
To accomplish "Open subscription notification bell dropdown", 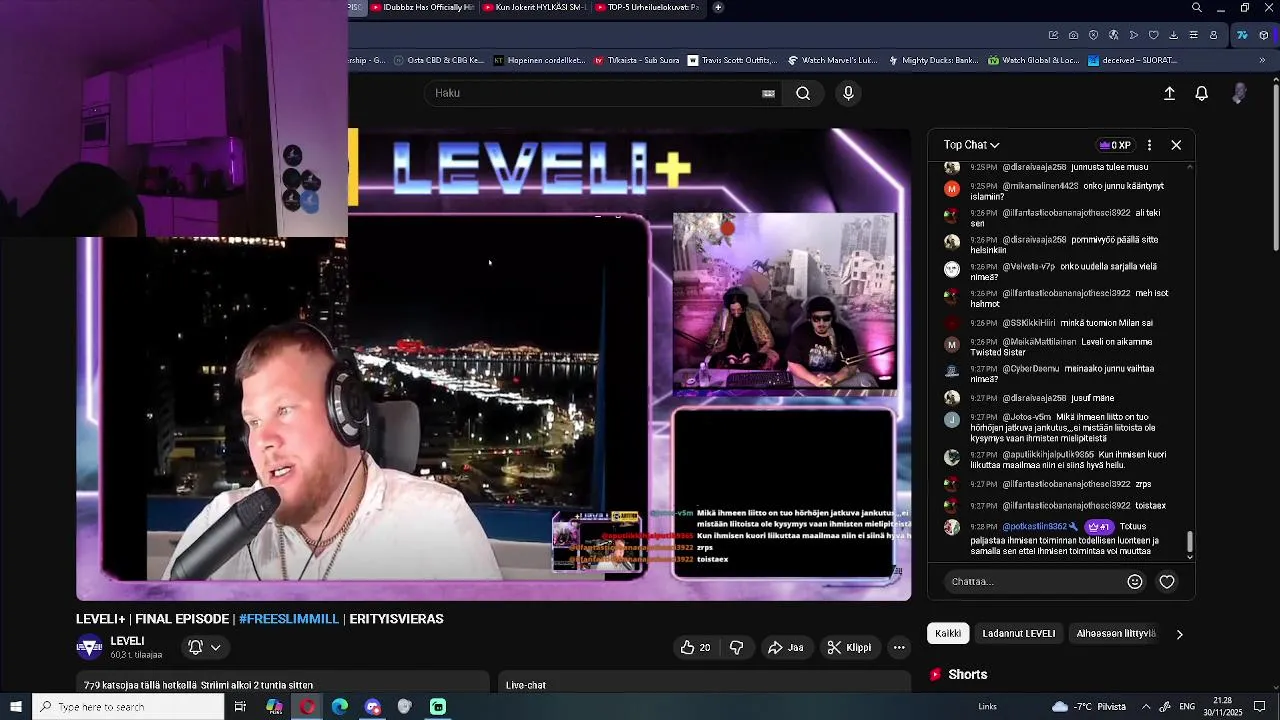I will [204, 647].
